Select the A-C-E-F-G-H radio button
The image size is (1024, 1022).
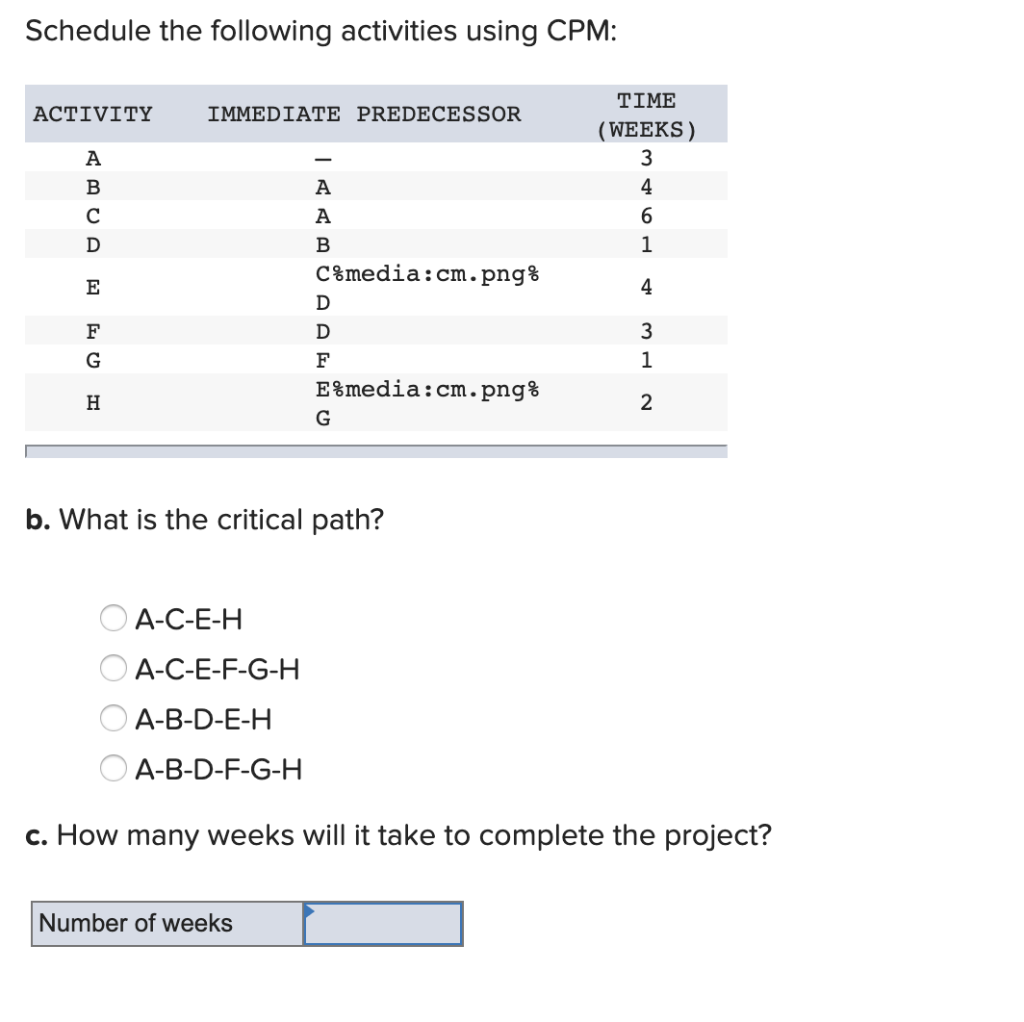pos(113,668)
